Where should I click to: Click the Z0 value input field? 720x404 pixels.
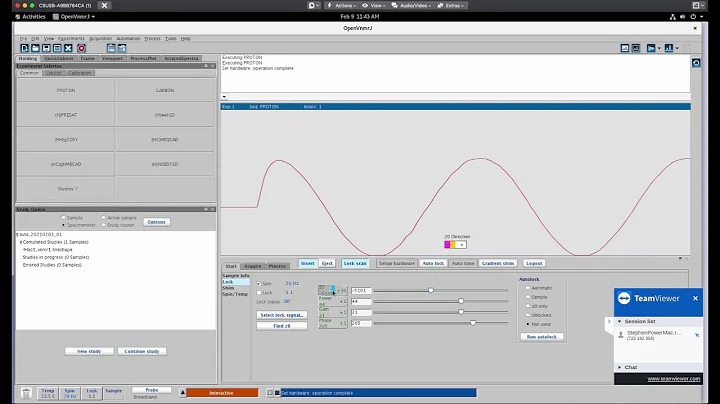(361, 291)
